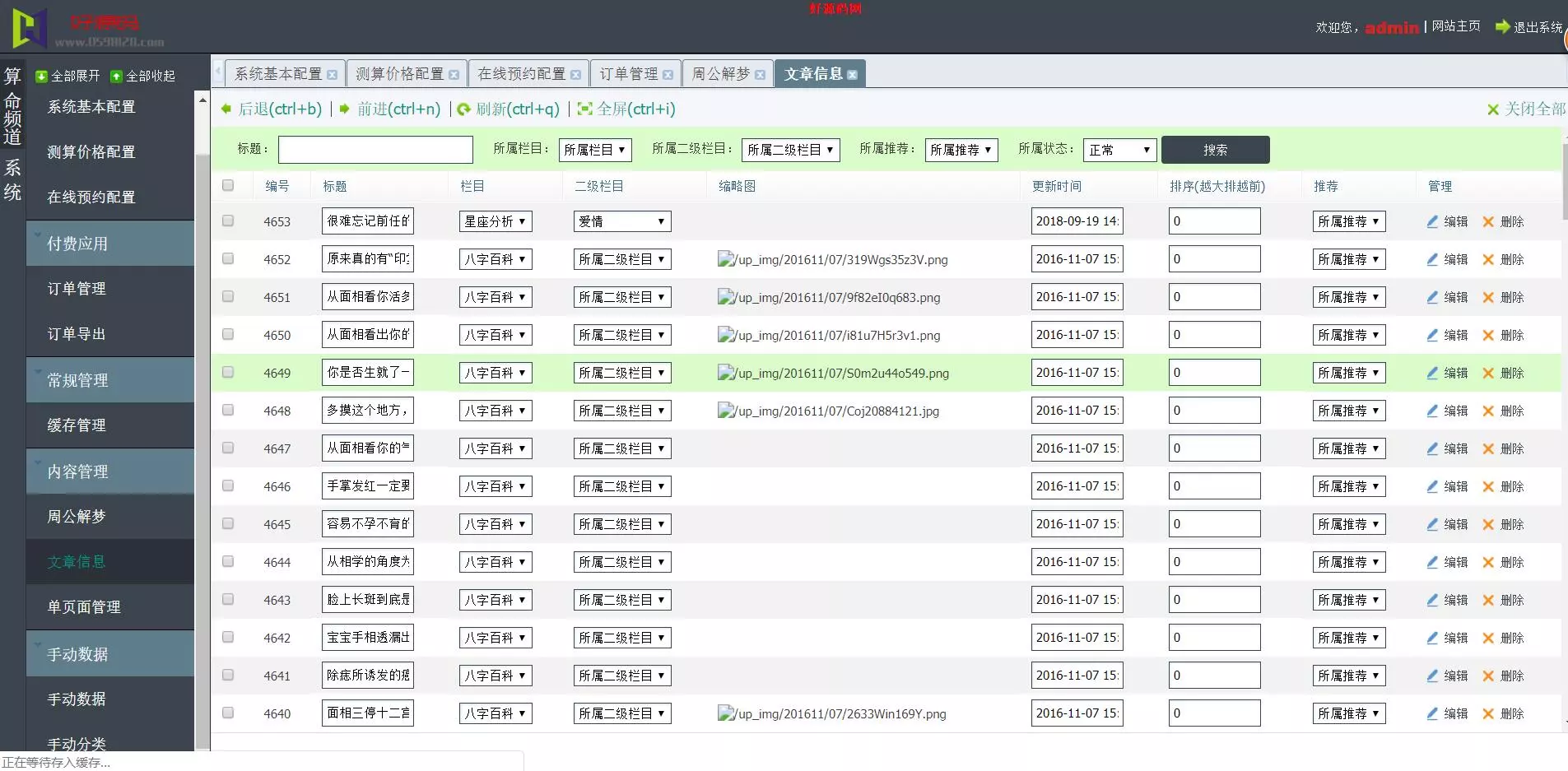This screenshot has height=771, width=1568.
Task: Close the 订单管理 tab
Action: point(668,75)
